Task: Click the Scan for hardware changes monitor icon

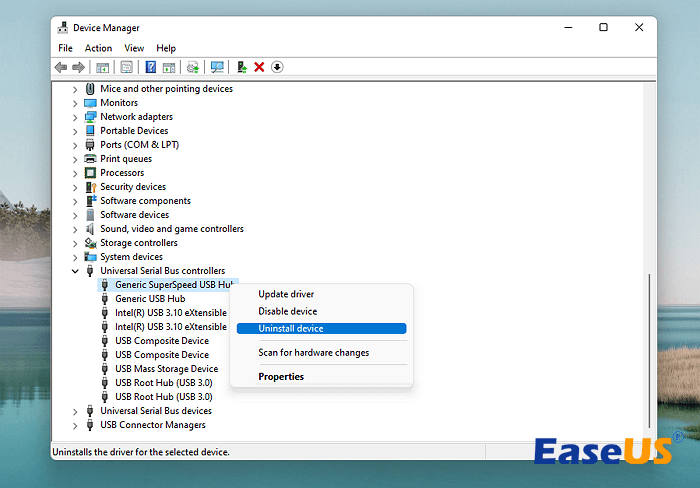Action: tap(217, 67)
